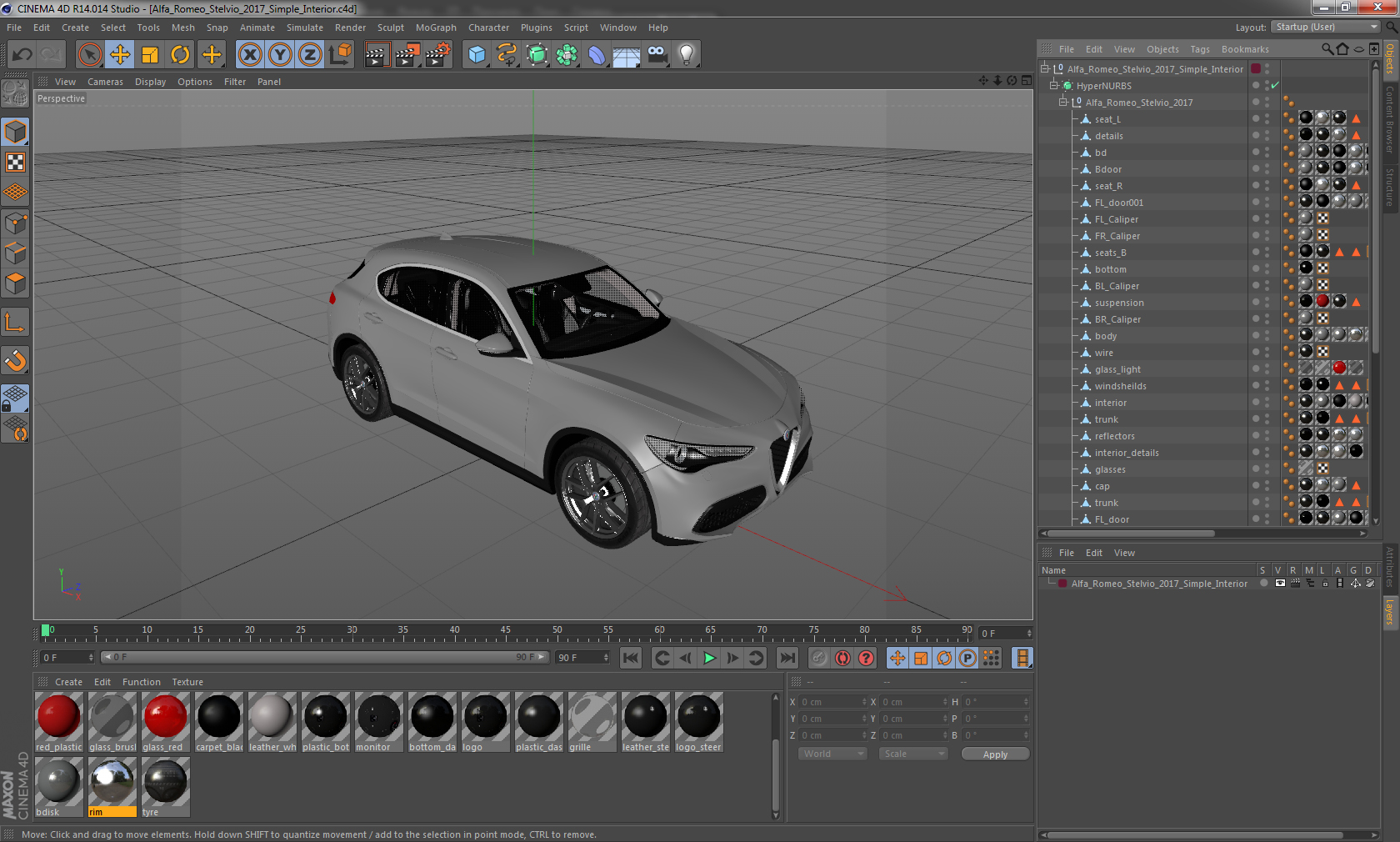Click the end frame field 90 F
Screen dimensions: 1400x842
click(x=582, y=658)
